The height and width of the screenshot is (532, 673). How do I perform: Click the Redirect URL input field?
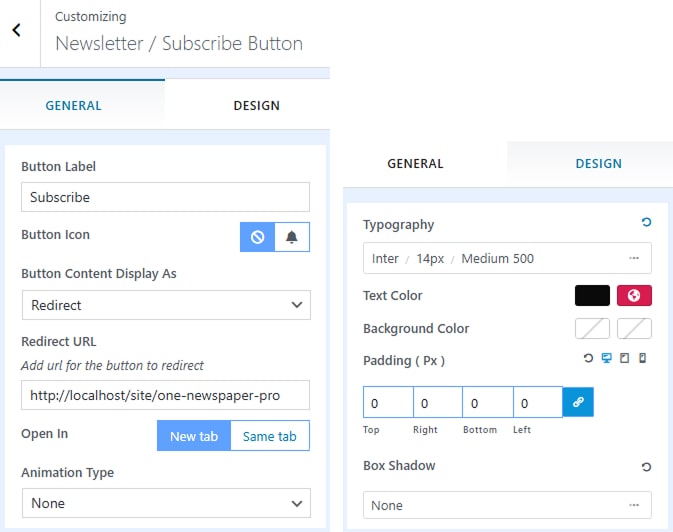[166, 395]
